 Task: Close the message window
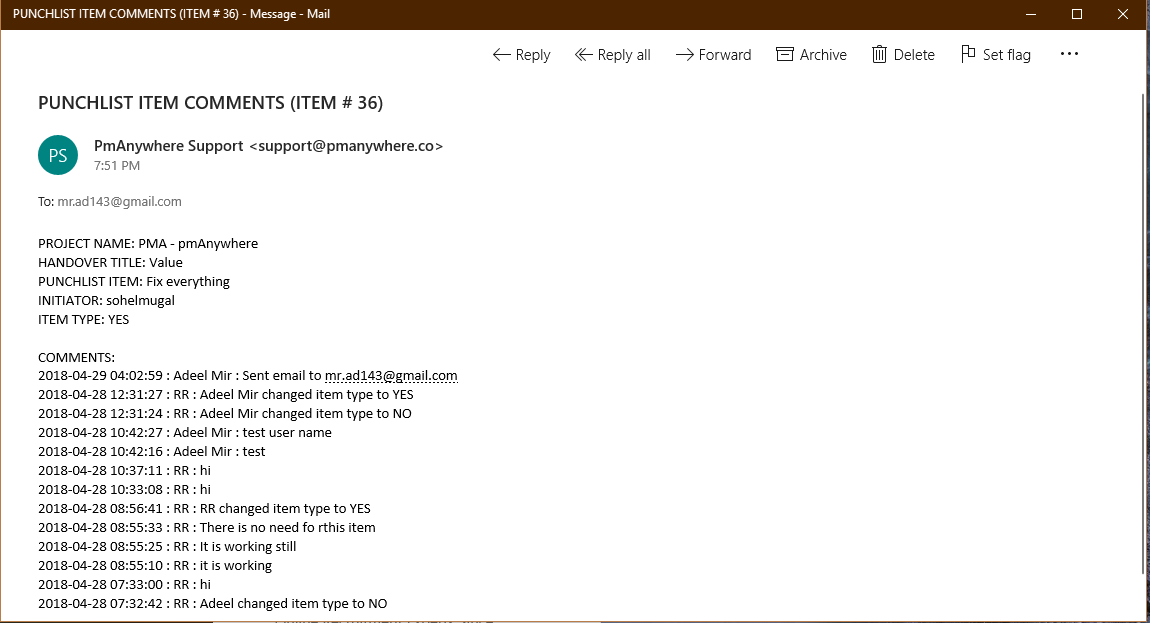coord(1123,14)
